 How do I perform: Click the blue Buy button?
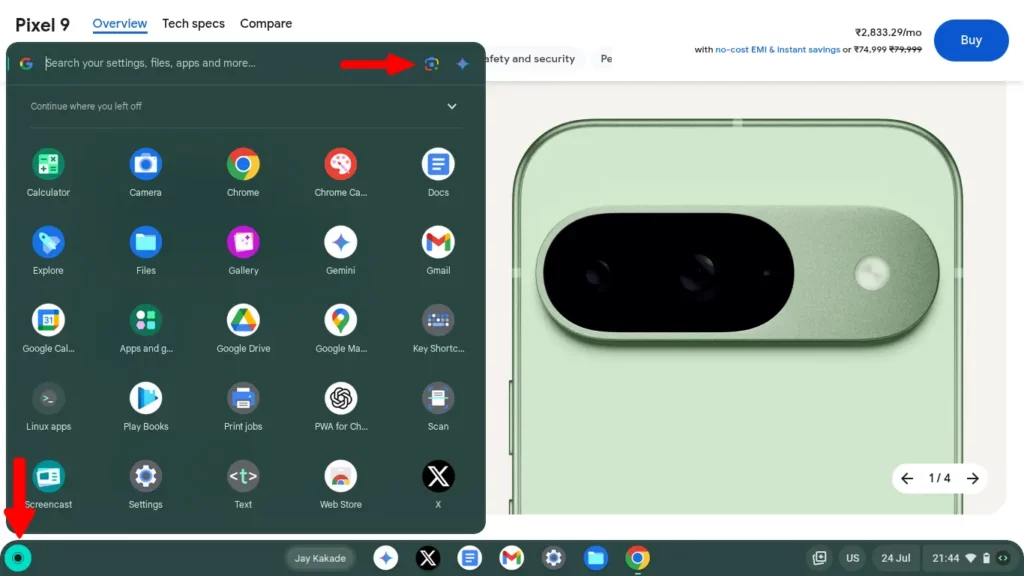tap(970, 40)
